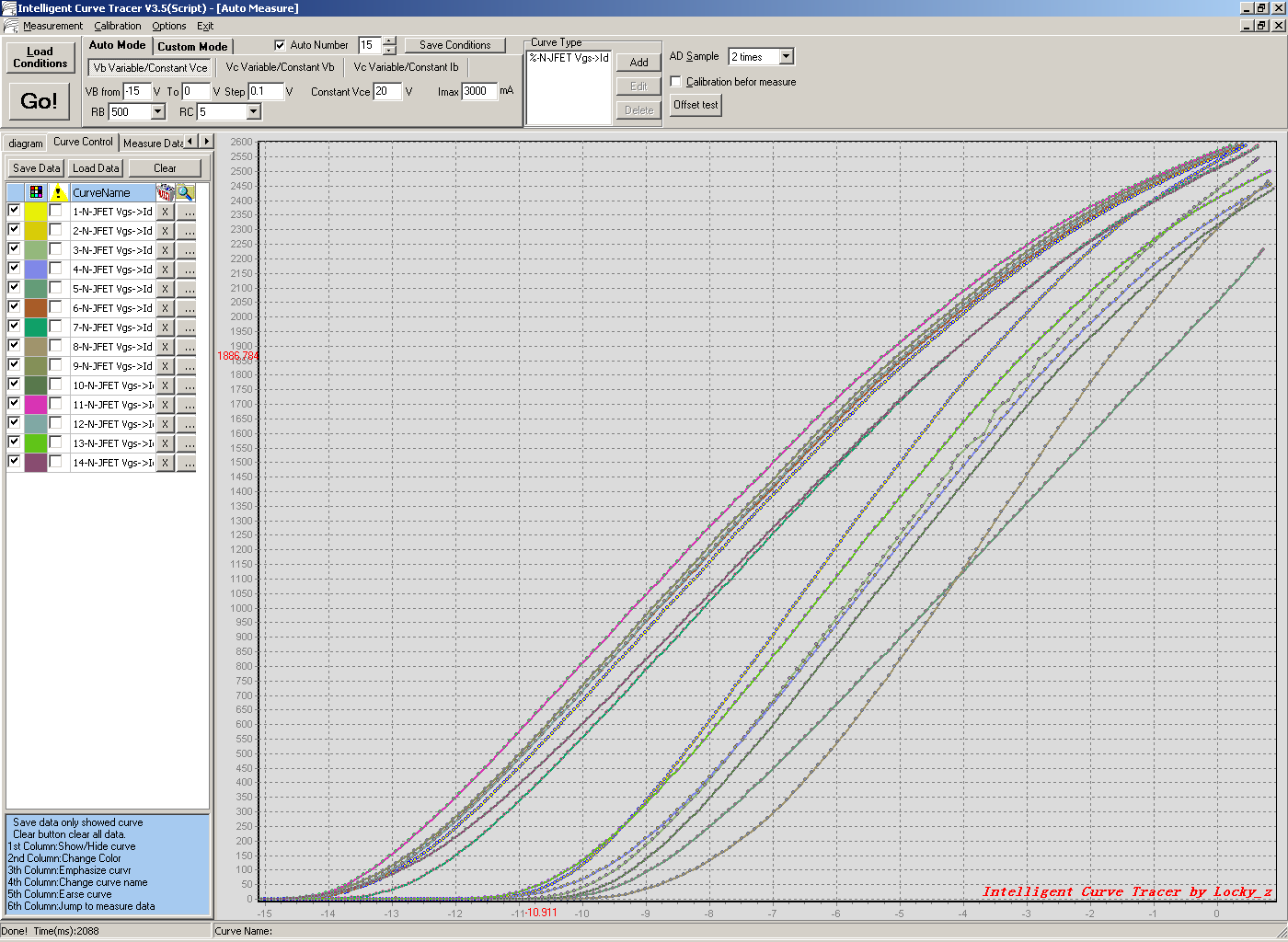The image size is (1288, 942).
Task: Open the Calibration menu
Action: click(x=118, y=26)
